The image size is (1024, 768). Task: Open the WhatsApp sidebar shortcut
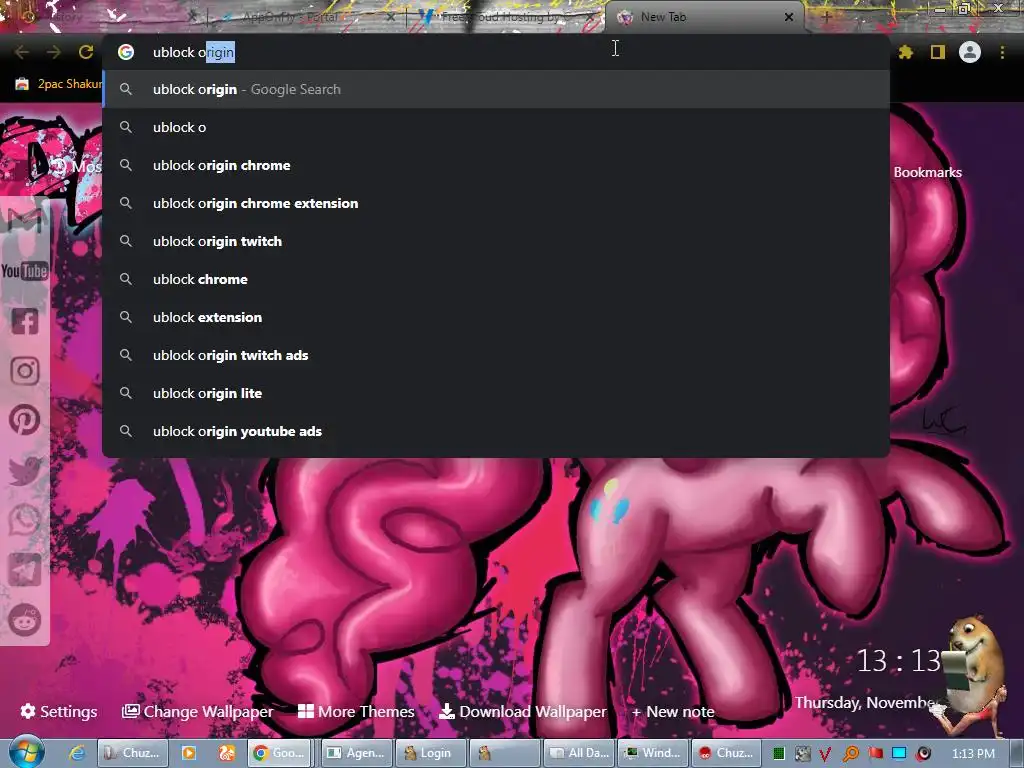pos(25,520)
